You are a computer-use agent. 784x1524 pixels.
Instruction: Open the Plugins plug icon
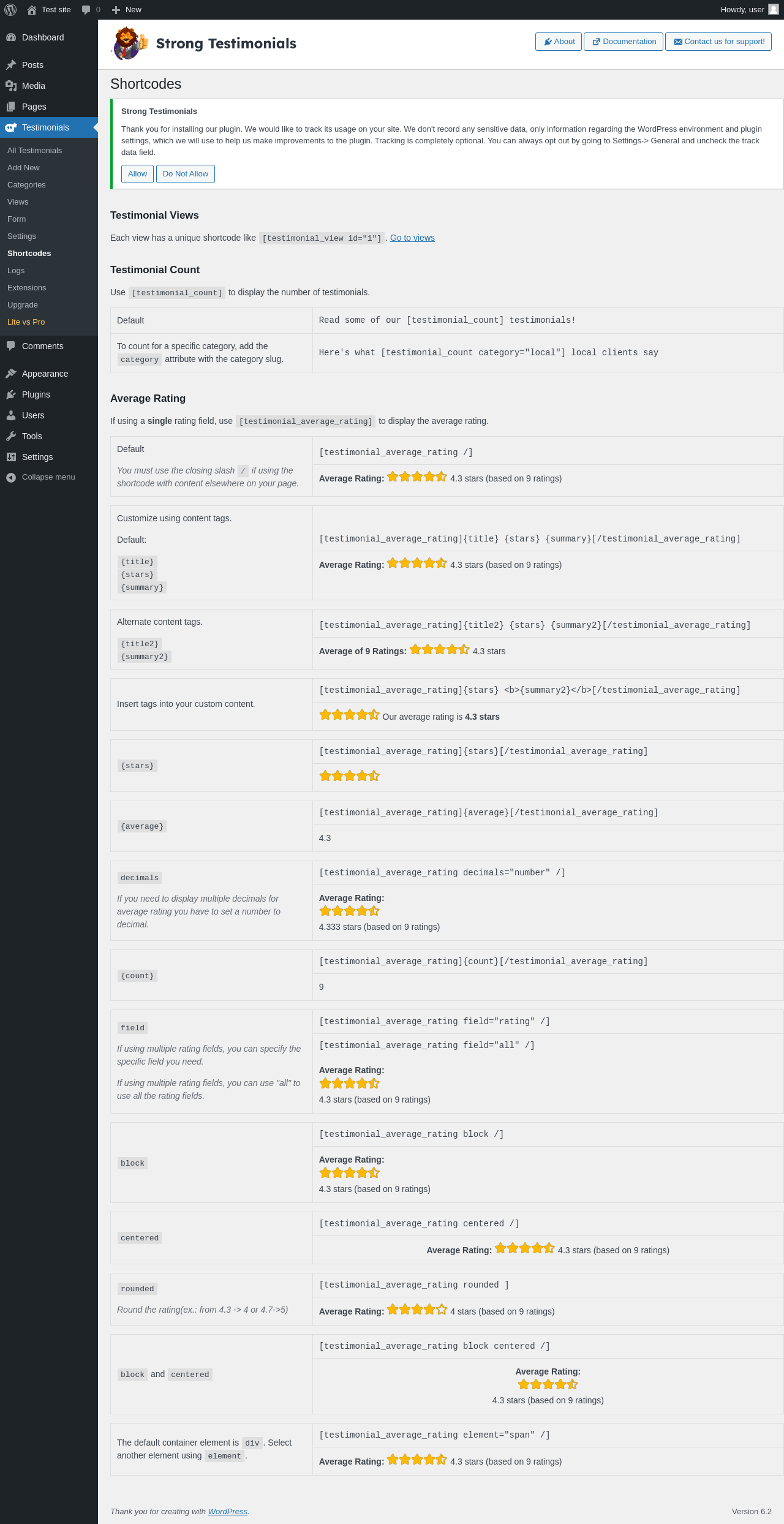(11, 394)
